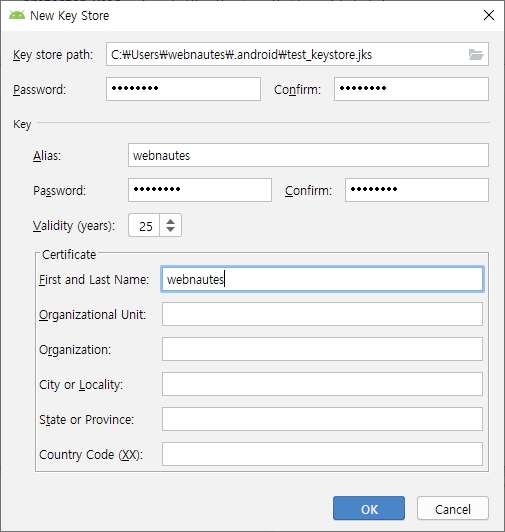Decrease validity years with the down arrow
The width and height of the screenshot is (505, 532).
point(170,230)
